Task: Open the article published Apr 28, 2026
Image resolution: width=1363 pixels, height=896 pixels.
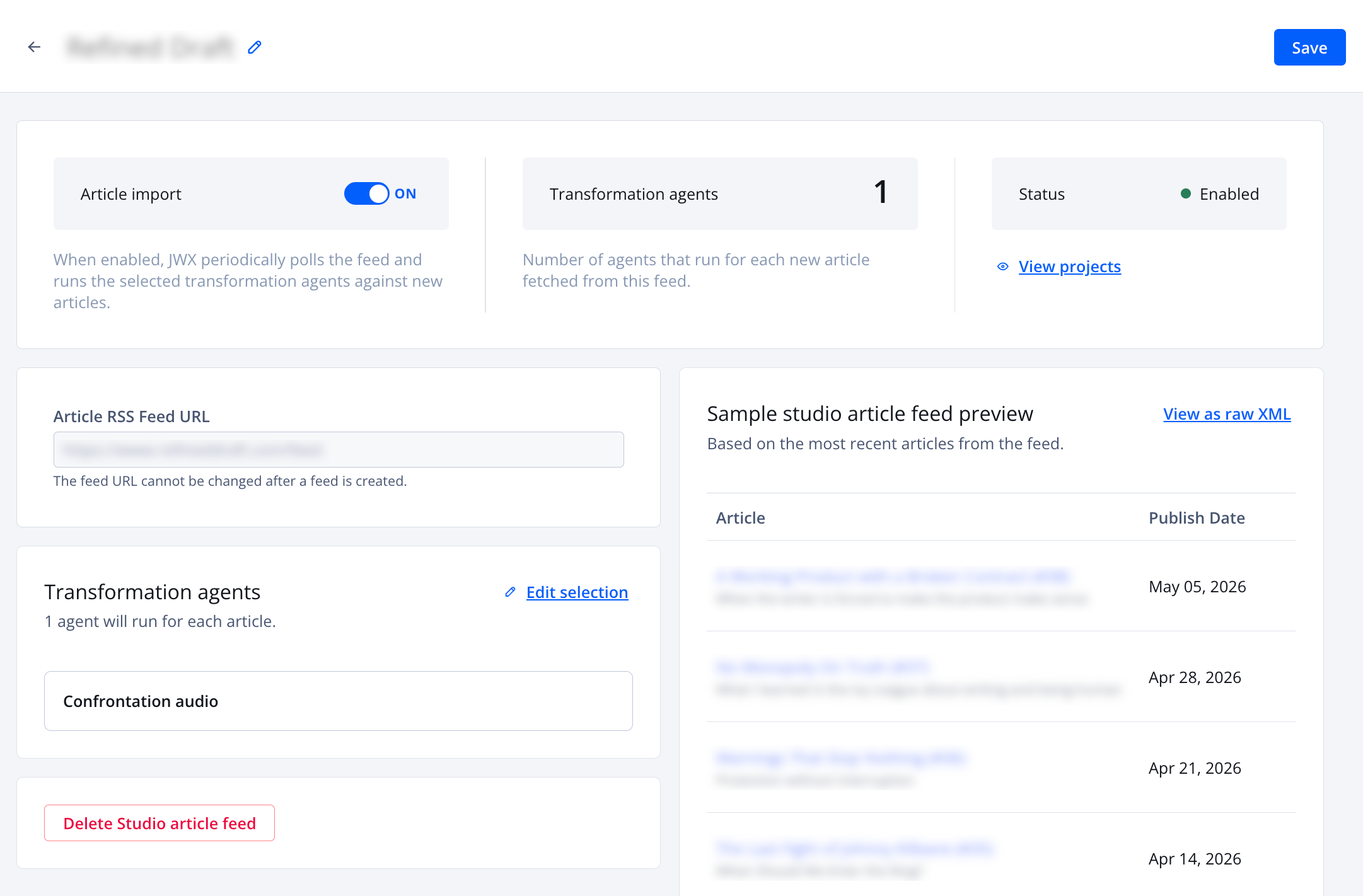Action: 822,667
